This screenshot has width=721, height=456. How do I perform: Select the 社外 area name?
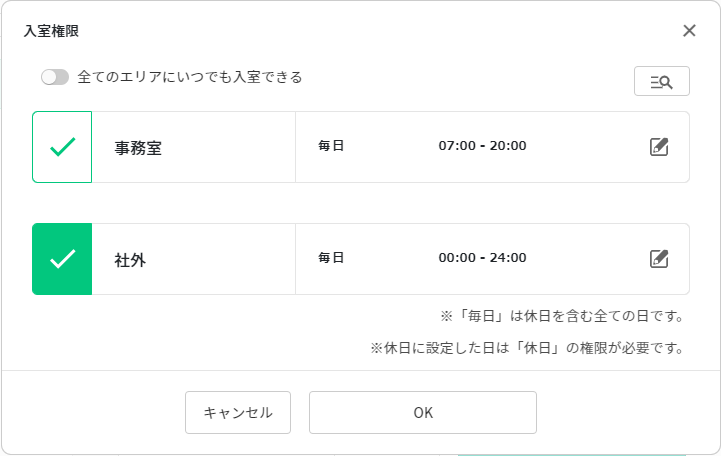coord(130,260)
